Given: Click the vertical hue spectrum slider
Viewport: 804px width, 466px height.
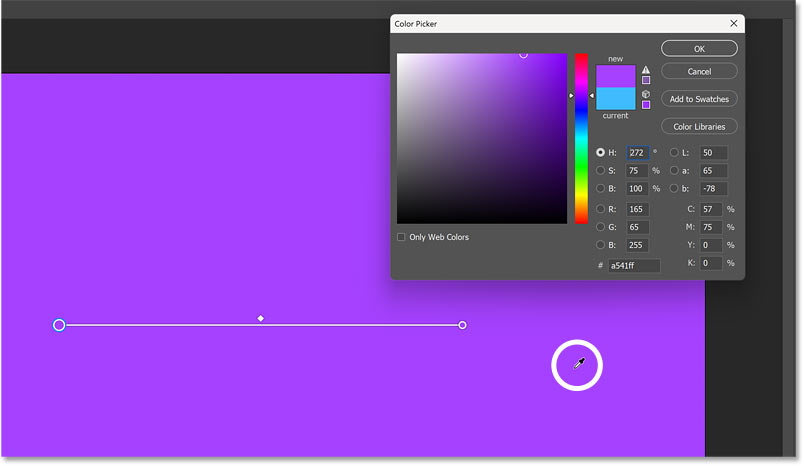Looking at the screenshot, I should pyautogui.click(x=581, y=138).
